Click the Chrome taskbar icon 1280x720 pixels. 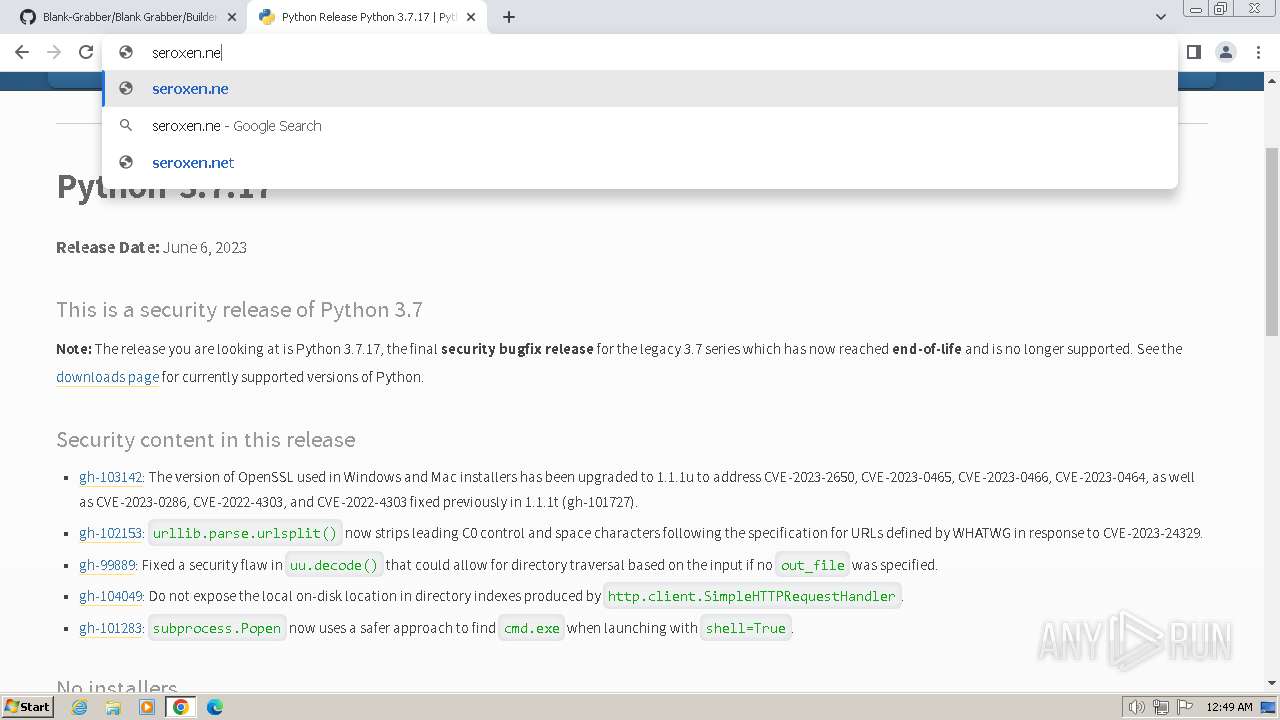click(181, 707)
